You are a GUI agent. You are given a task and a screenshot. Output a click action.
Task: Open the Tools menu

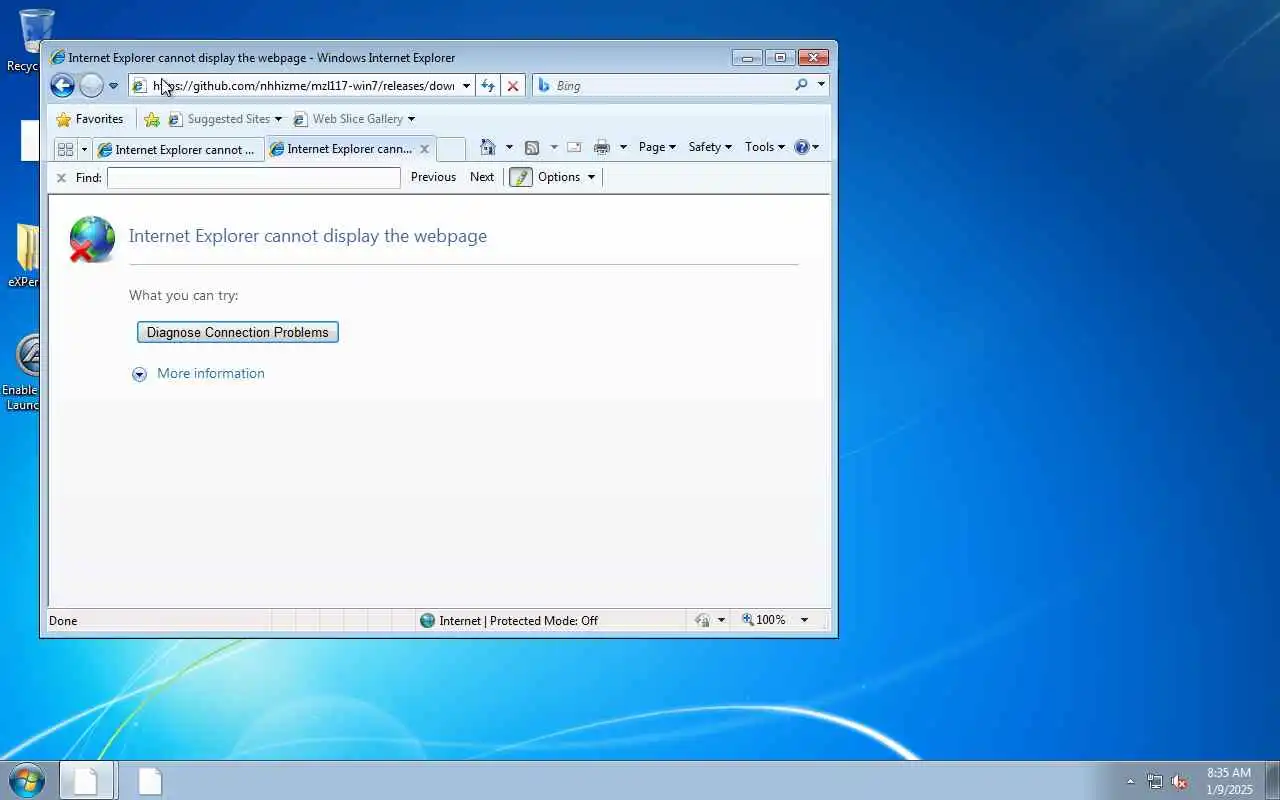tap(765, 147)
